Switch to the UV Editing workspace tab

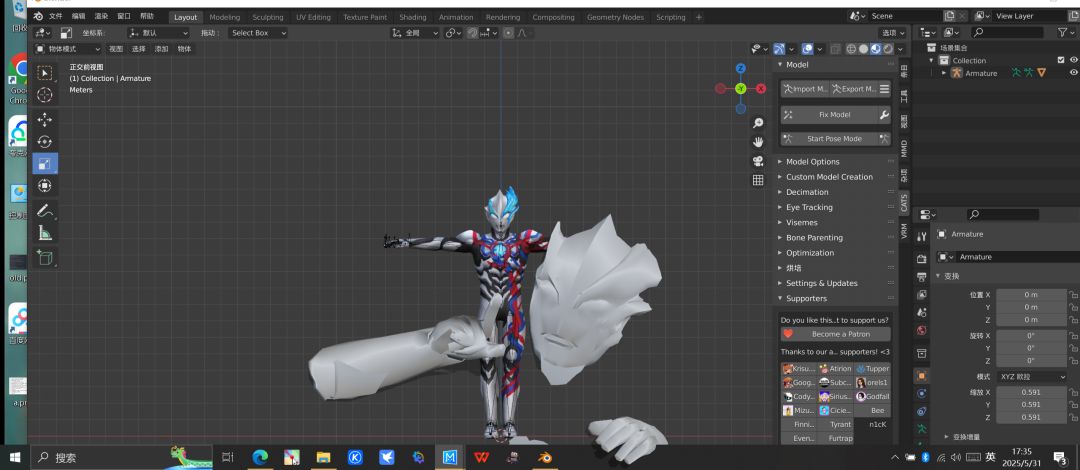pyautogui.click(x=313, y=17)
